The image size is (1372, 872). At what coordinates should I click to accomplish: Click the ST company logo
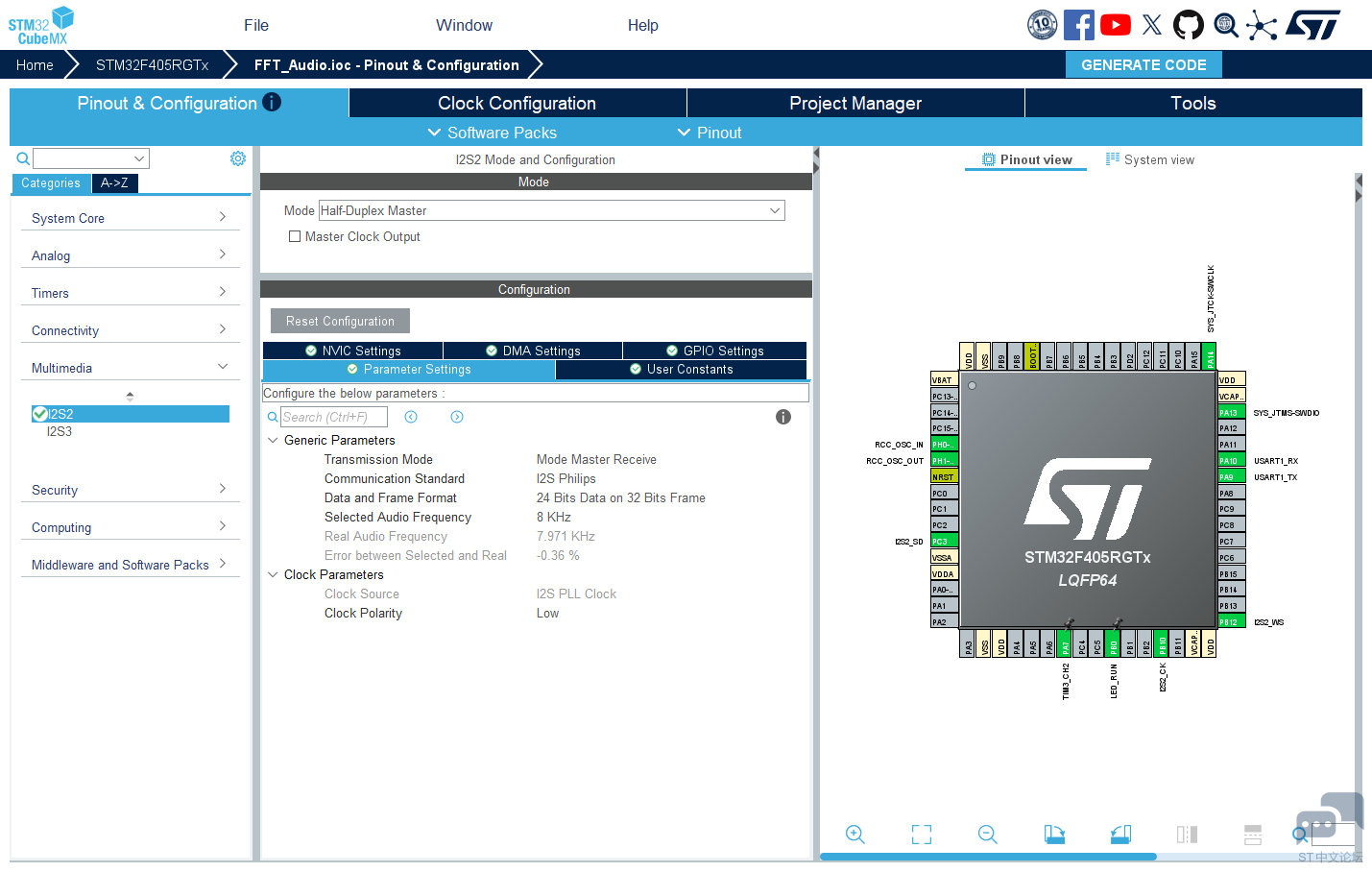click(1313, 25)
